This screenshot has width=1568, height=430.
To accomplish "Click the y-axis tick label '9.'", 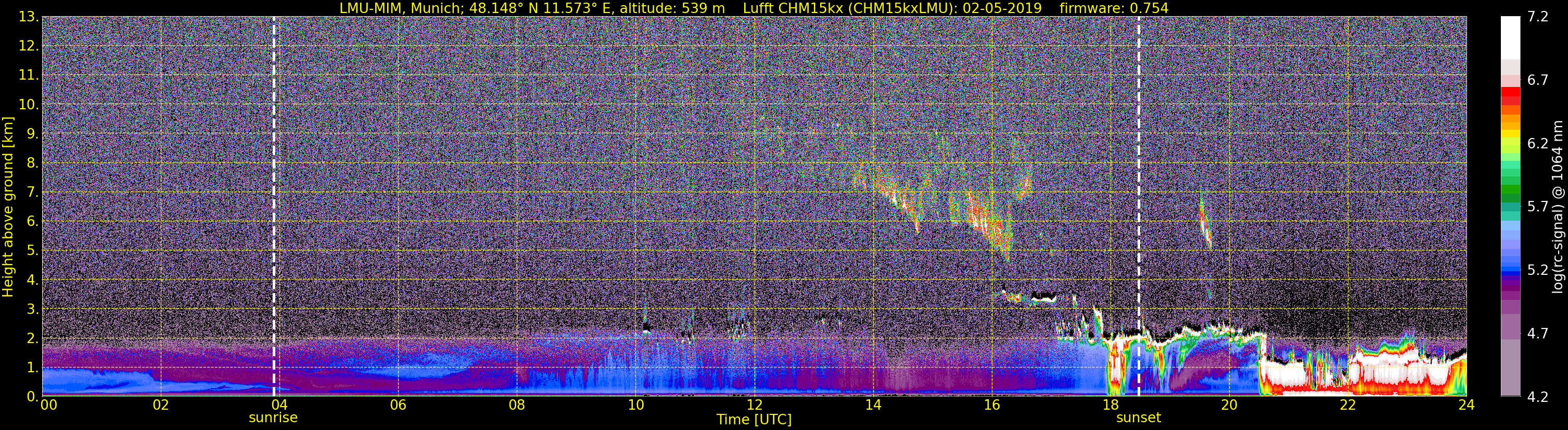I will (x=32, y=133).
